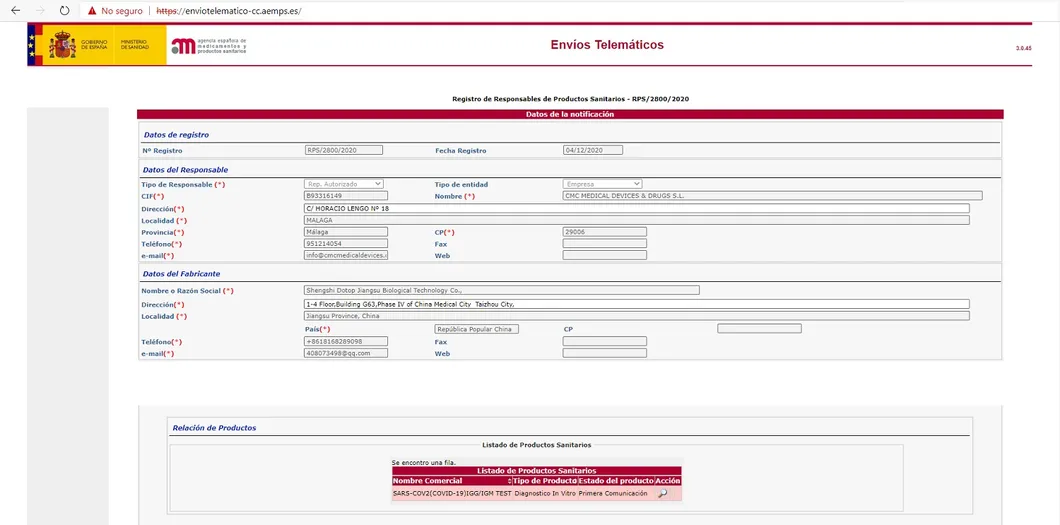Click the Fecha Registro date field
The width and height of the screenshot is (1060, 525).
593,150
